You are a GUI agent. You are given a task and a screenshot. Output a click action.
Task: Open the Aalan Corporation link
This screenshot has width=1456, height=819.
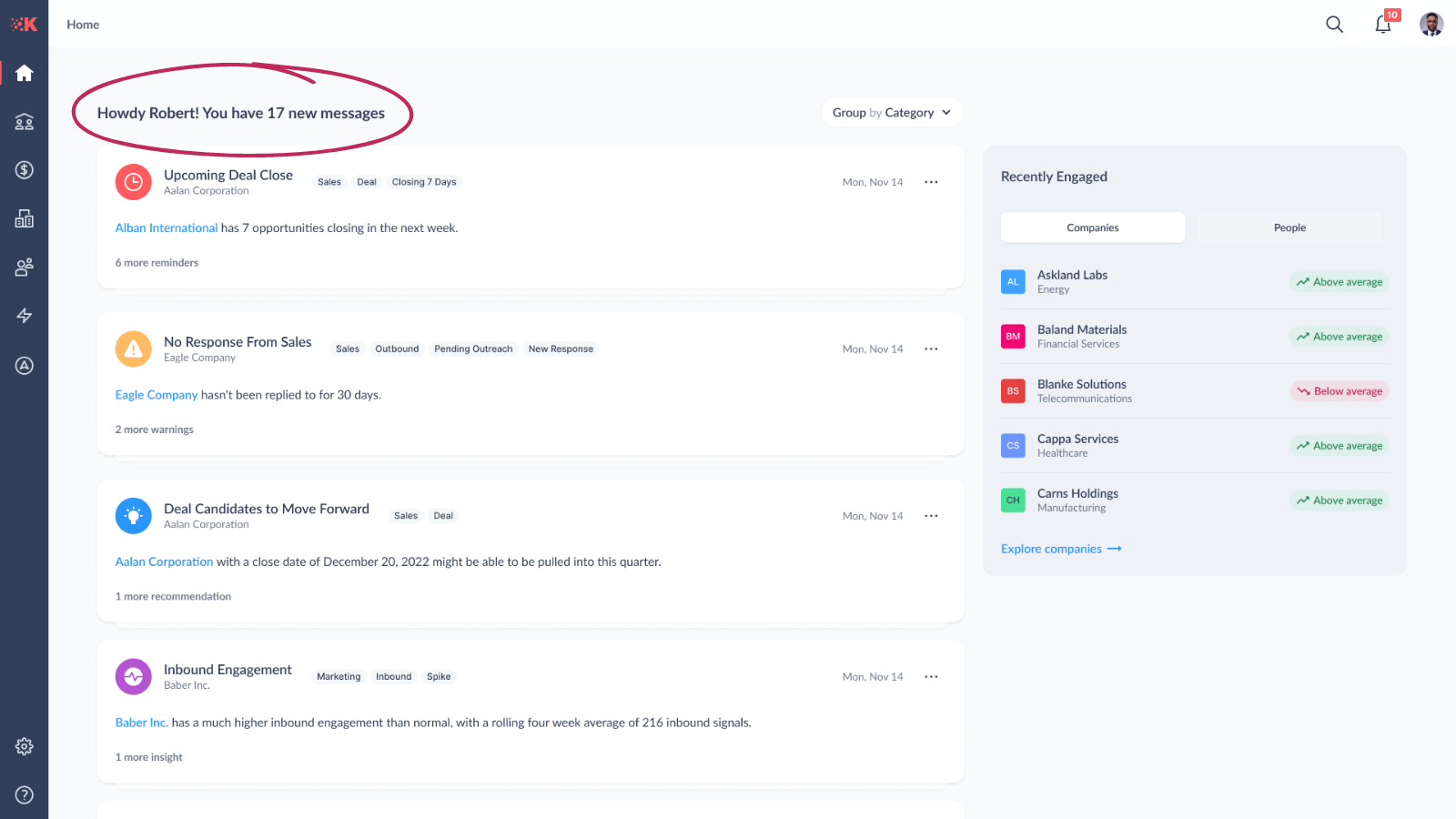coord(164,561)
